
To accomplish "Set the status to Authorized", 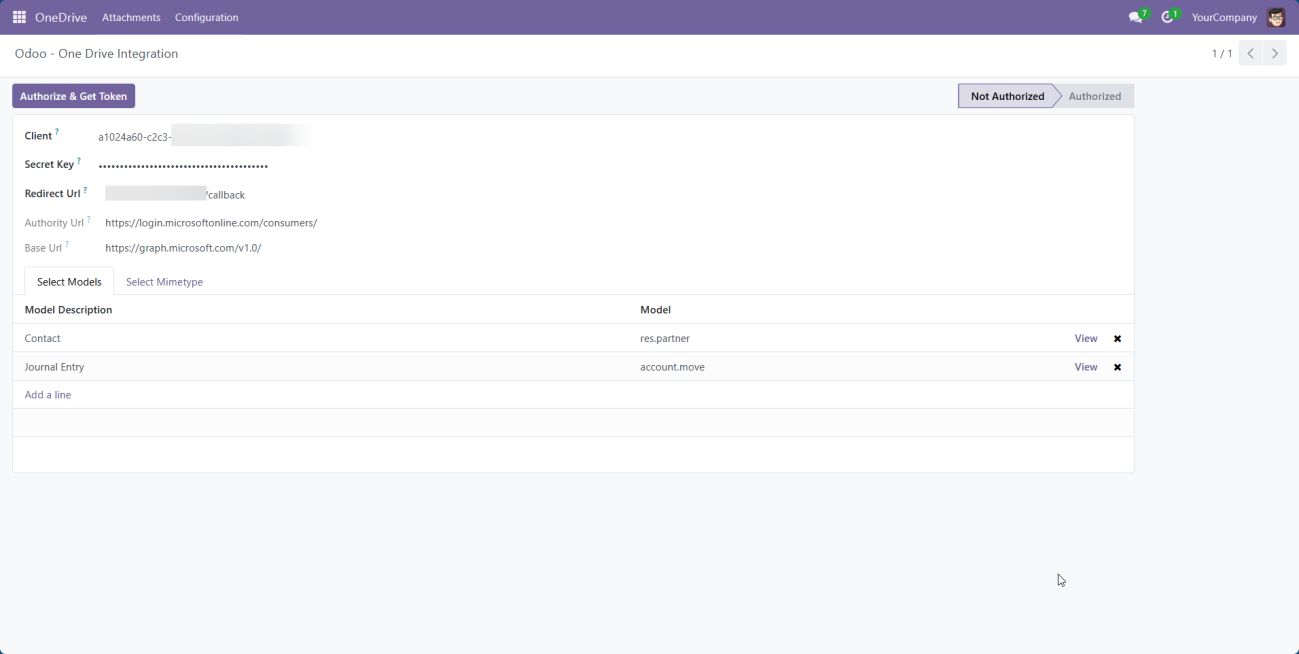I will [1094, 96].
